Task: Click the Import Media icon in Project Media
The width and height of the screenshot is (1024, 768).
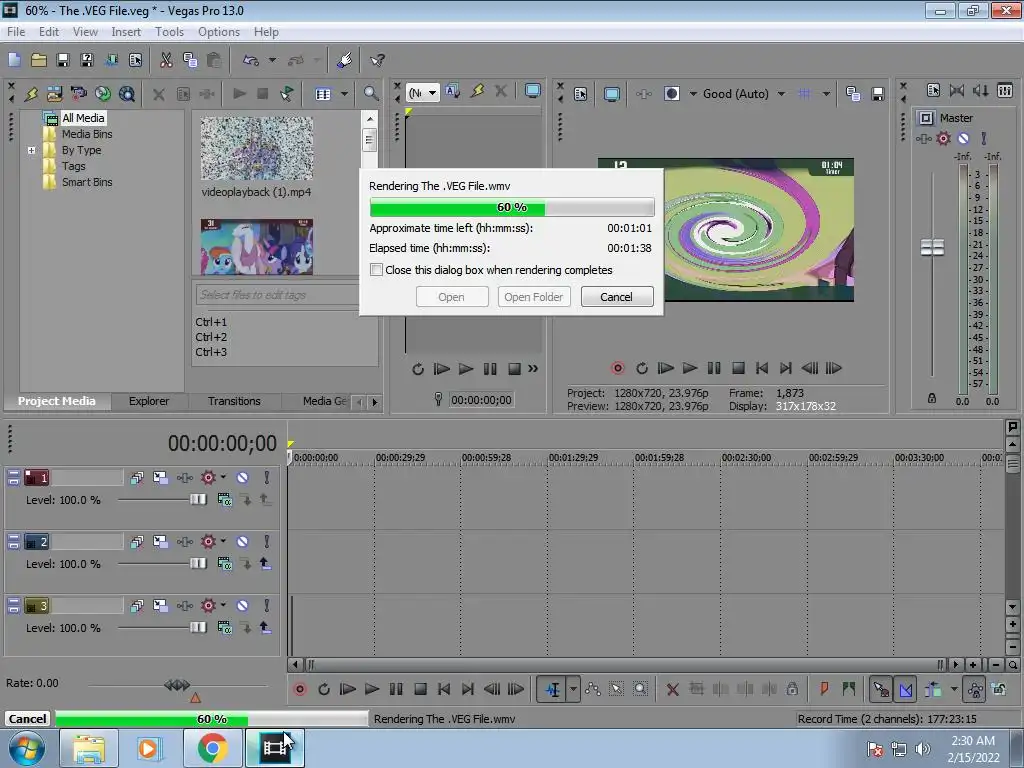Action: point(54,93)
